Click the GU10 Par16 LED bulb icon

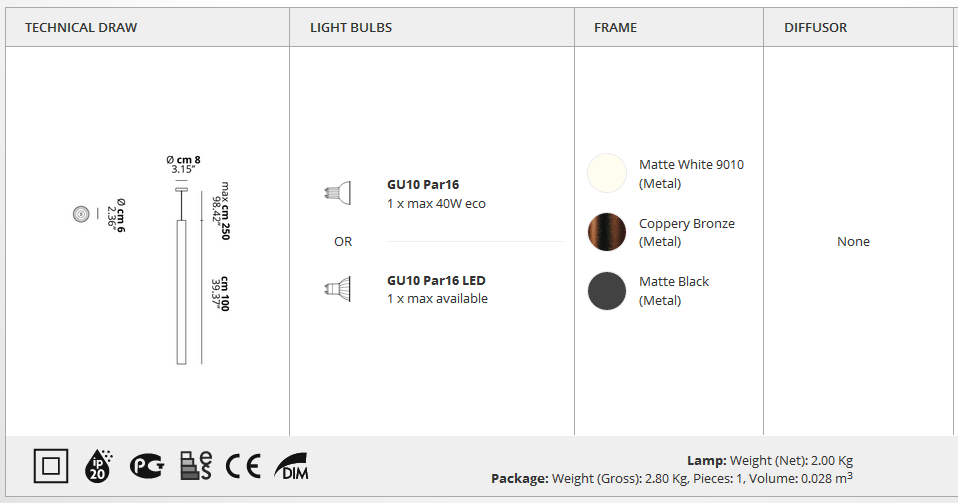coord(337,288)
